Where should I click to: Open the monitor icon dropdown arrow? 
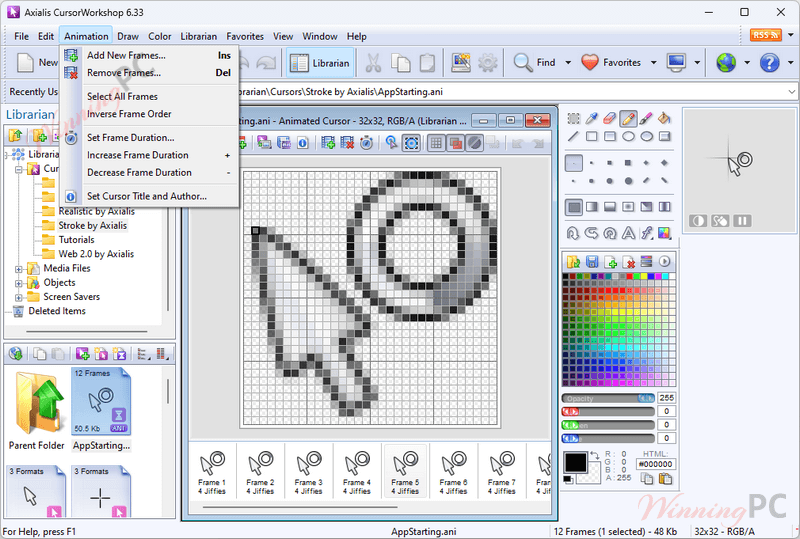(697, 63)
